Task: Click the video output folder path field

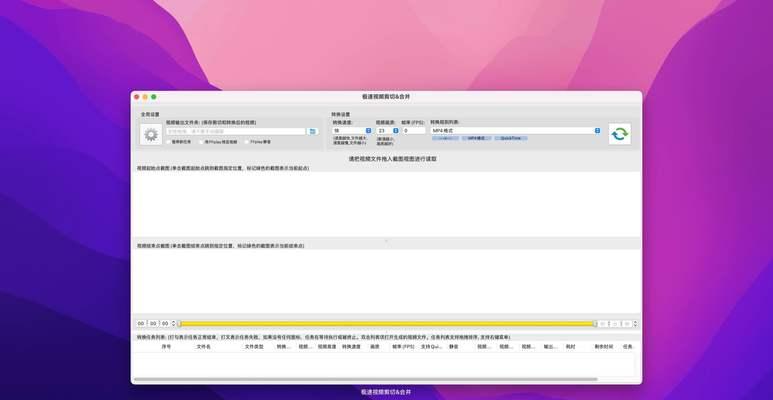Action: click(235, 131)
